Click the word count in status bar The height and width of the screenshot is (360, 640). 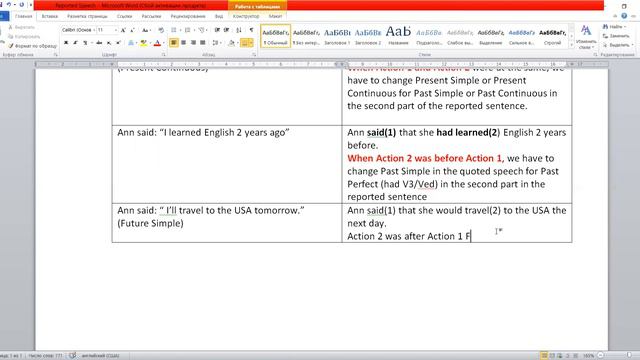pos(45,356)
